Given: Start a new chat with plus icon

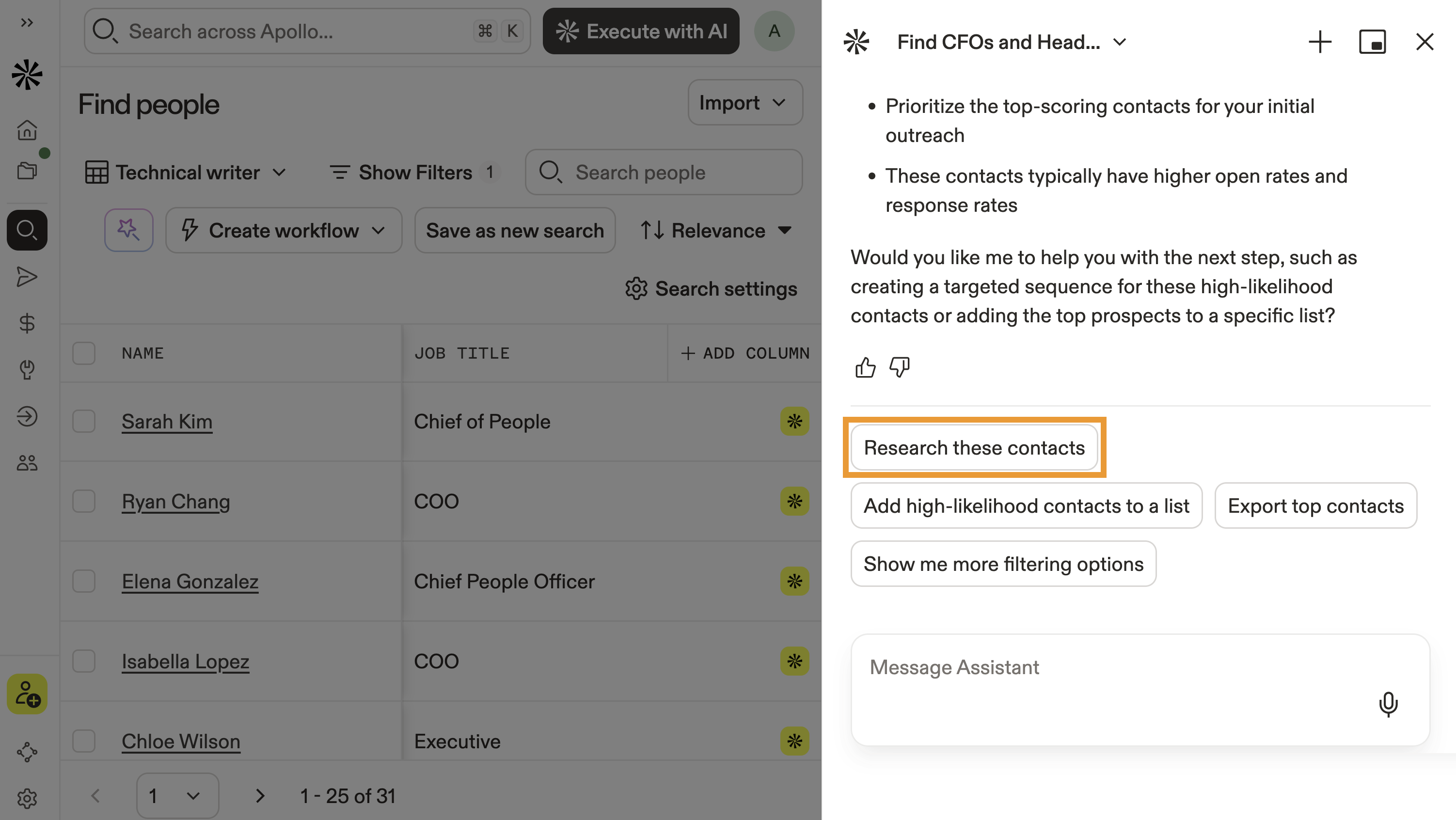Looking at the screenshot, I should (1320, 42).
